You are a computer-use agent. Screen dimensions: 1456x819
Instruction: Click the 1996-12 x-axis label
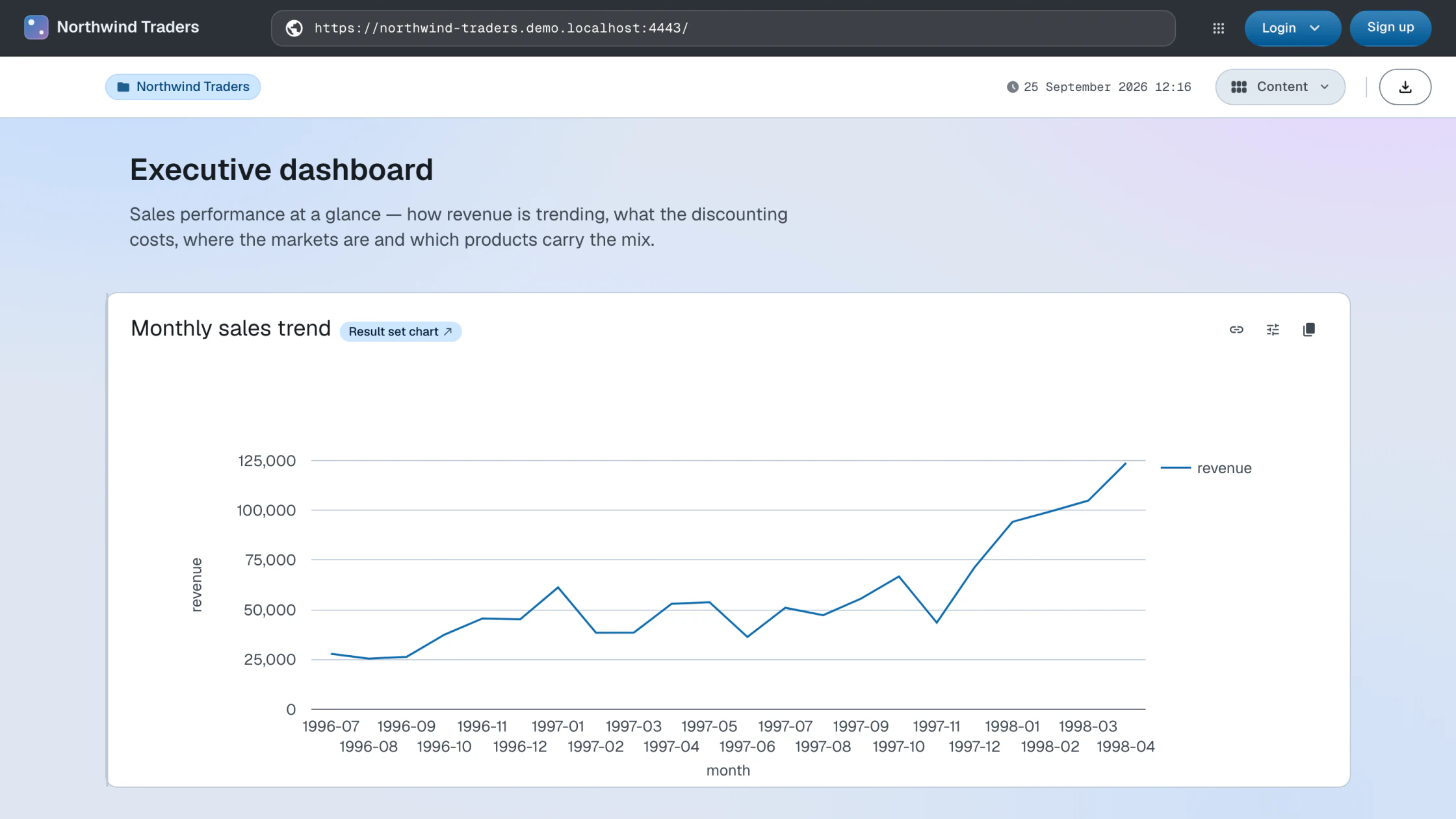pos(520,746)
